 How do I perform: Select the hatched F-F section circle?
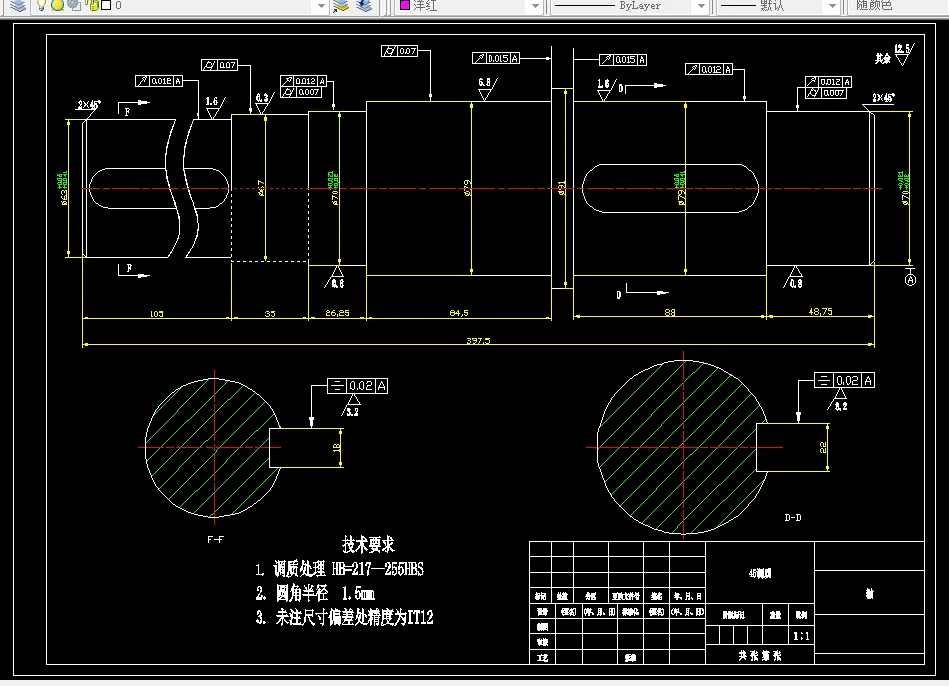pyautogui.click(x=213, y=448)
